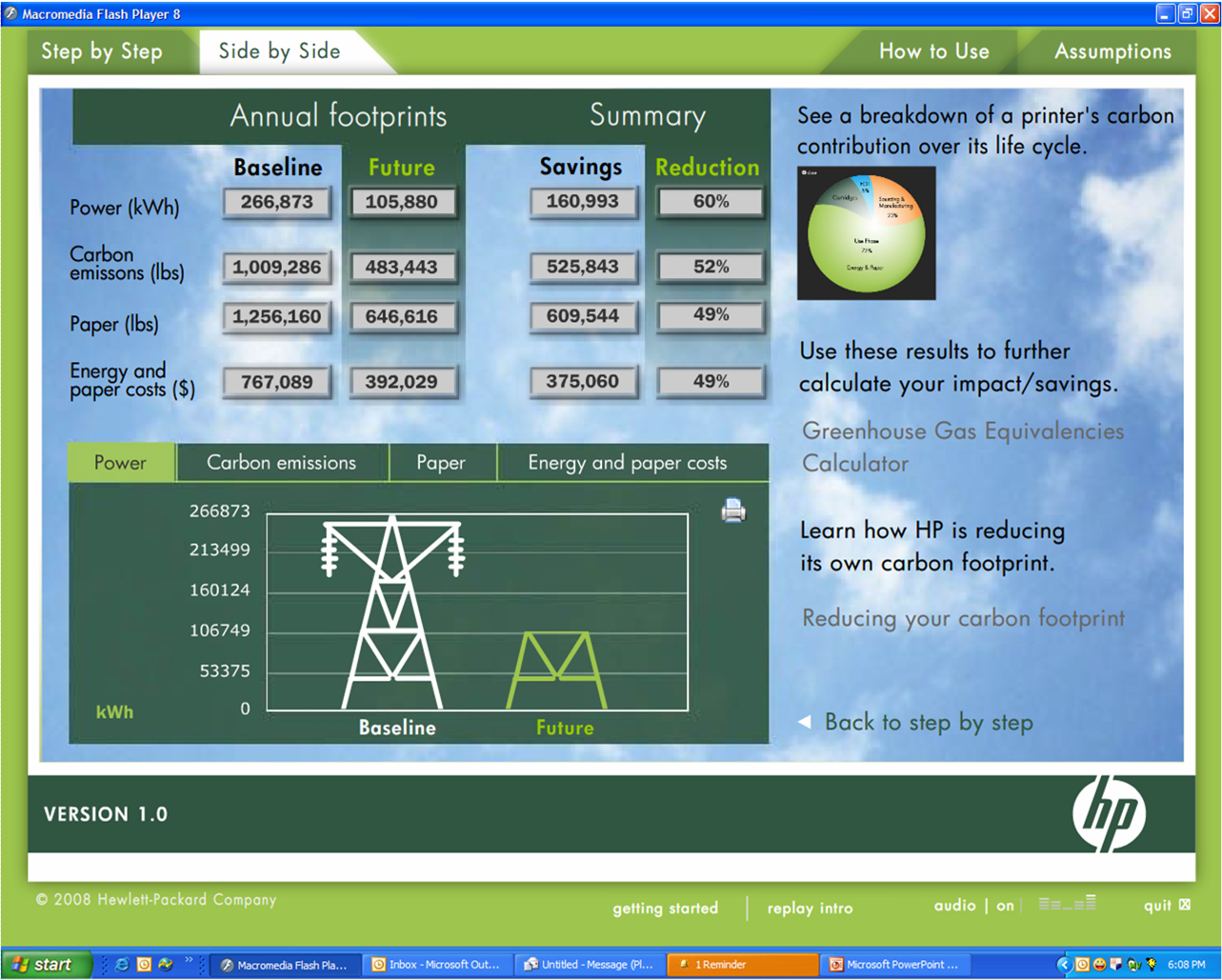The height and width of the screenshot is (980, 1222).
Task: Show the Paper chart tab
Action: point(441,463)
